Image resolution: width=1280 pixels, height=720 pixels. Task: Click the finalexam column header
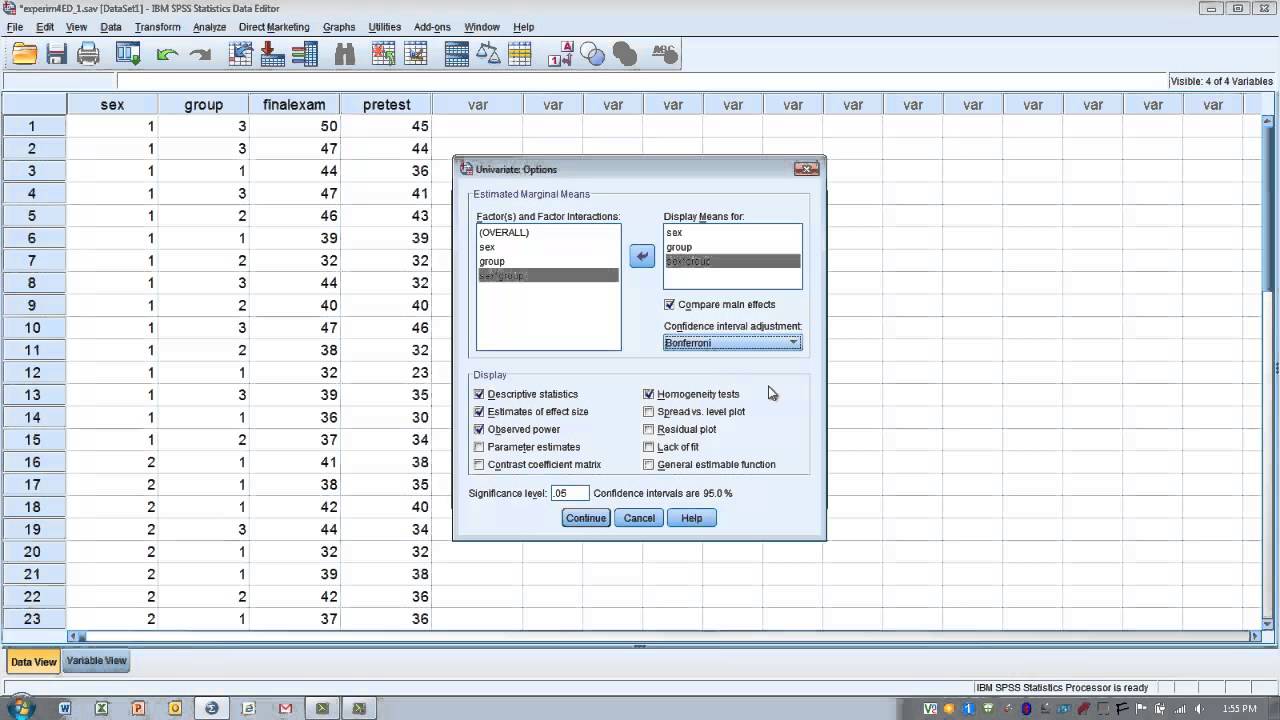click(x=294, y=104)
